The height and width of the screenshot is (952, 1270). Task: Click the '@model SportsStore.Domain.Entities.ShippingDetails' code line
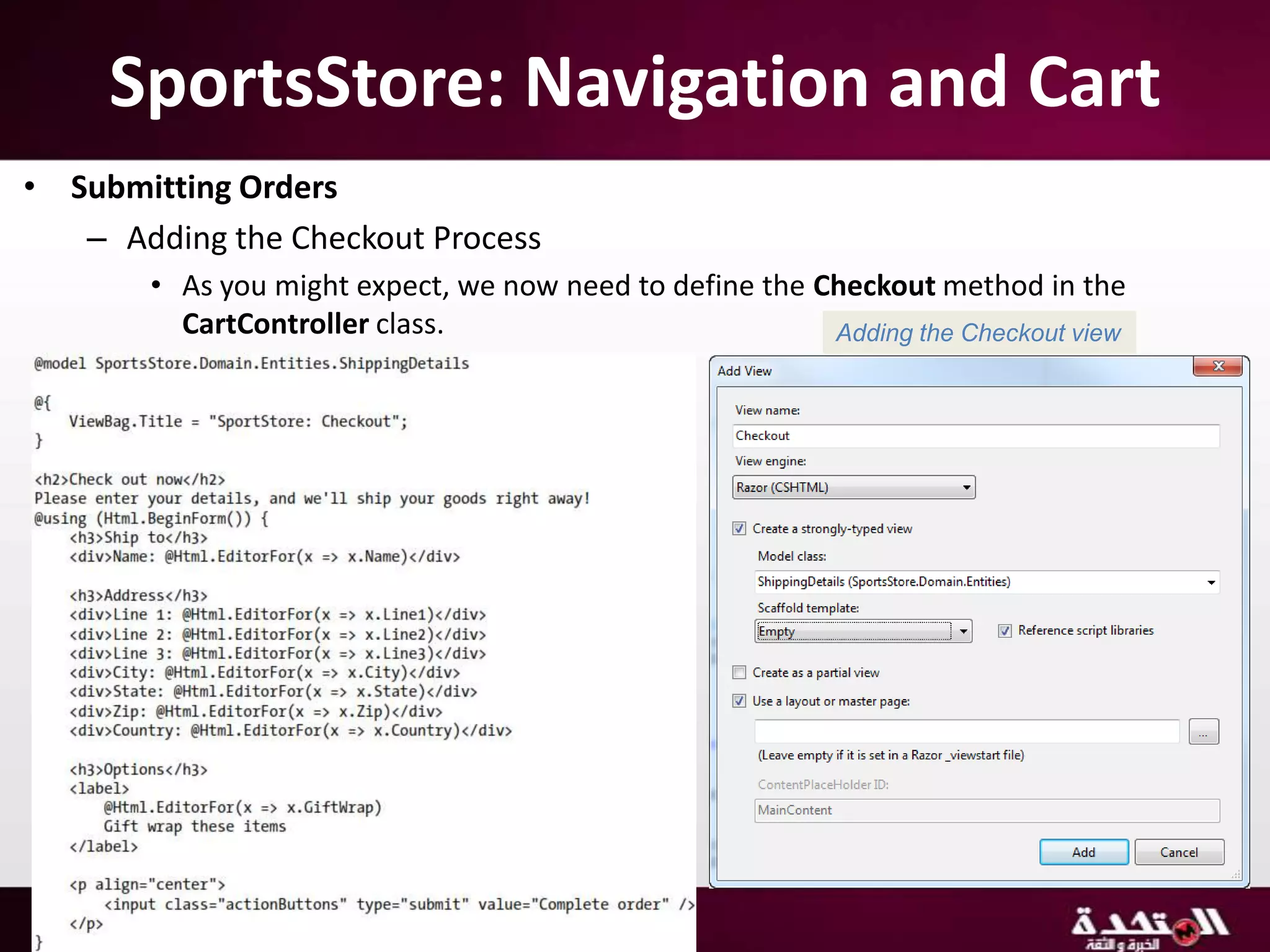(x=251, y=364)
